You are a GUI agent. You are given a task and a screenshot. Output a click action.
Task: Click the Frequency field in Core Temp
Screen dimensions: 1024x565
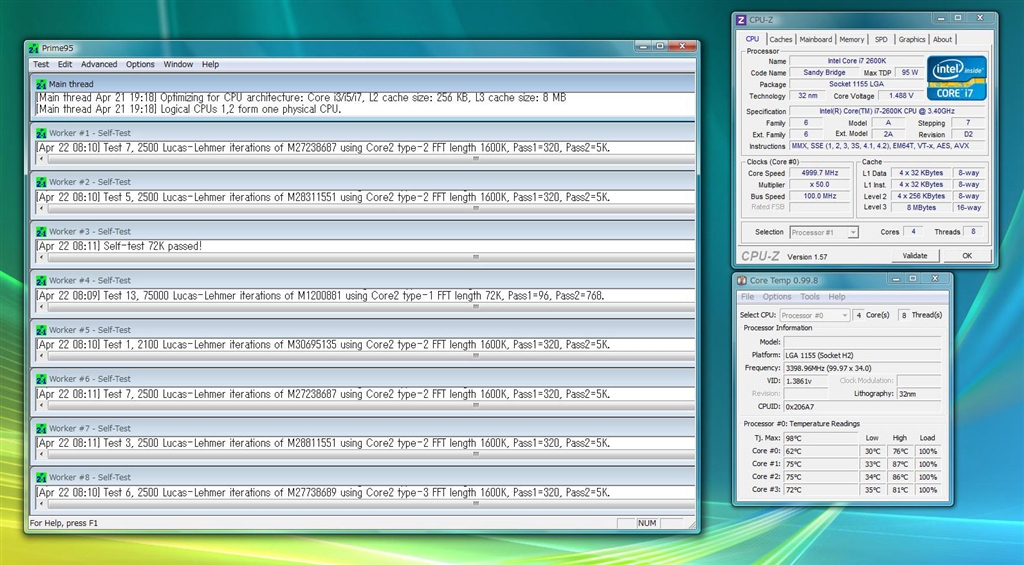point(862,368)
